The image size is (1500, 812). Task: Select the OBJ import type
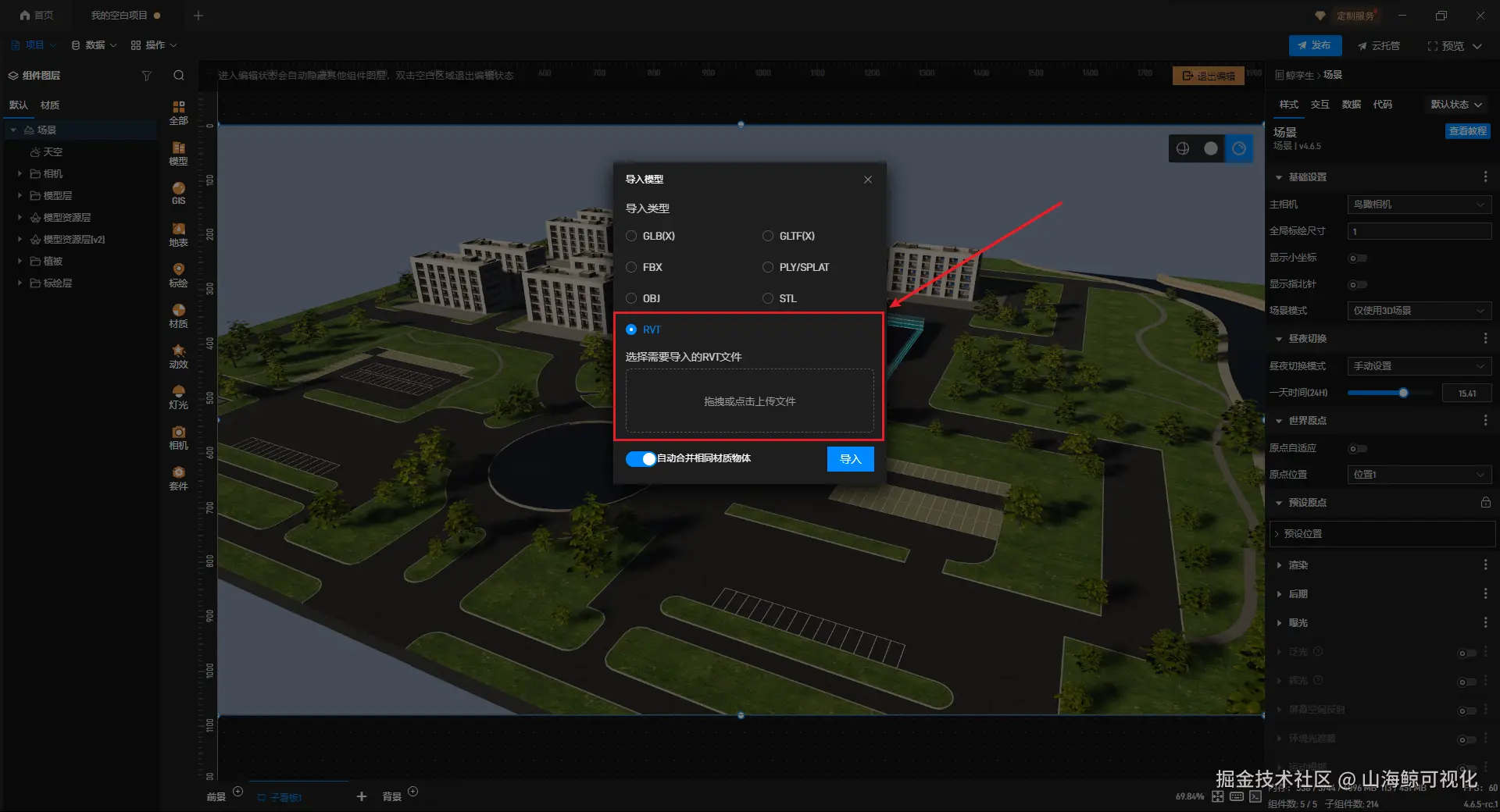(x=644, y=298)
